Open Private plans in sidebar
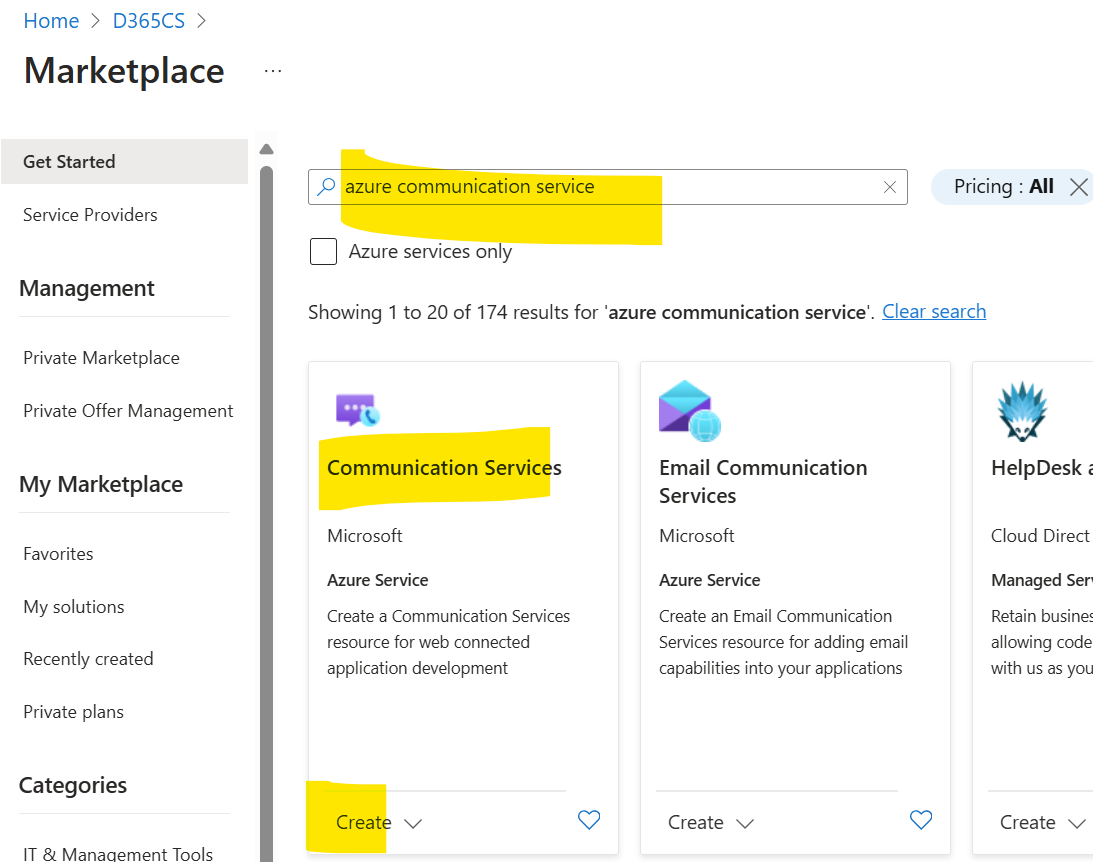 (x=73, y=712)
